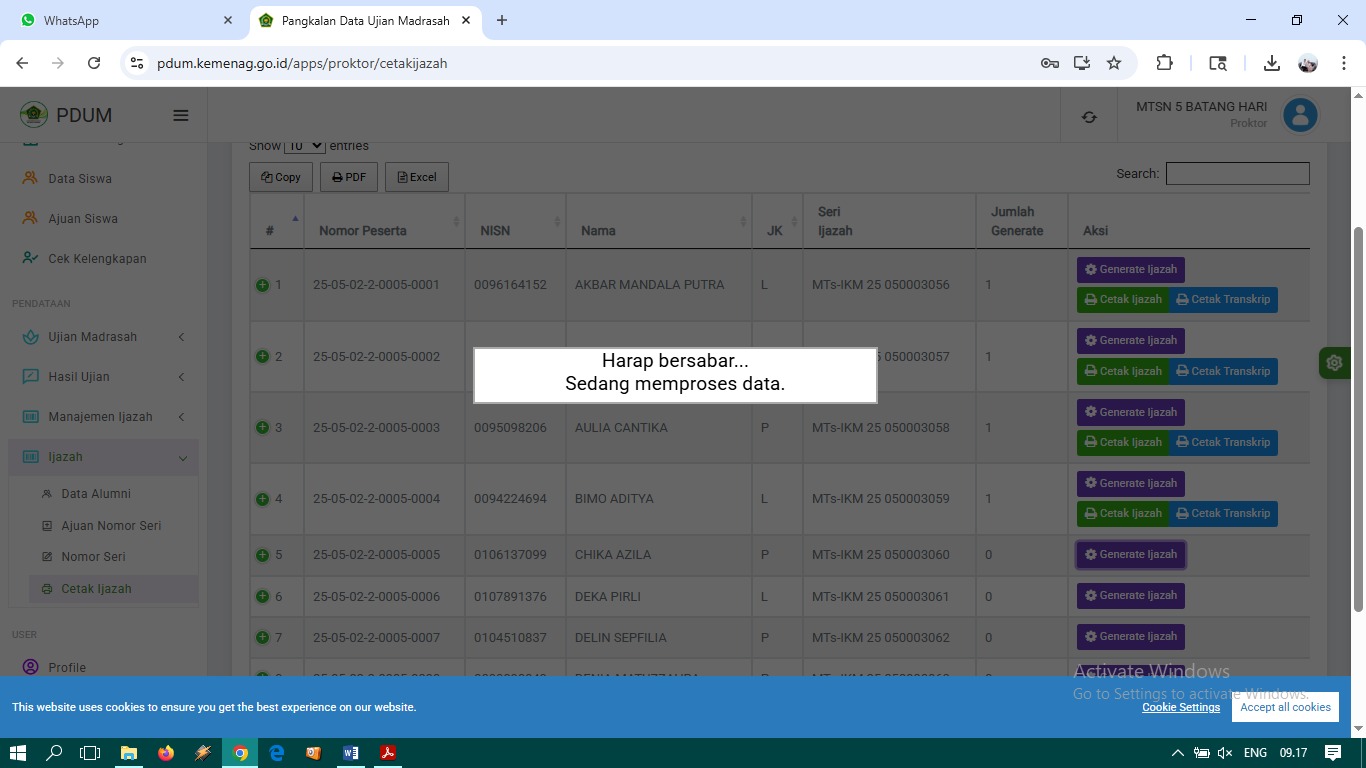Reload page using browser refresh icon
The width and height of the screenshot is (1366, 768).
94,63
